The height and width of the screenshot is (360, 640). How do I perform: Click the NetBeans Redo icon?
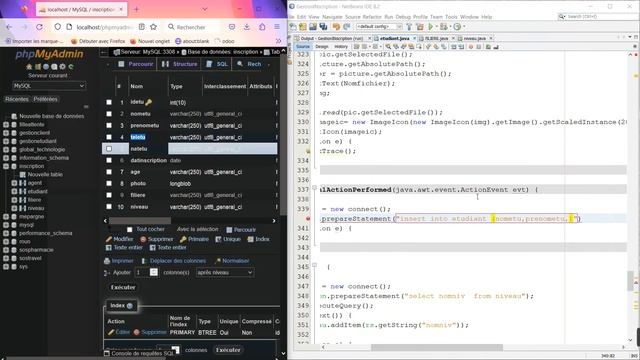pos(346,27)
